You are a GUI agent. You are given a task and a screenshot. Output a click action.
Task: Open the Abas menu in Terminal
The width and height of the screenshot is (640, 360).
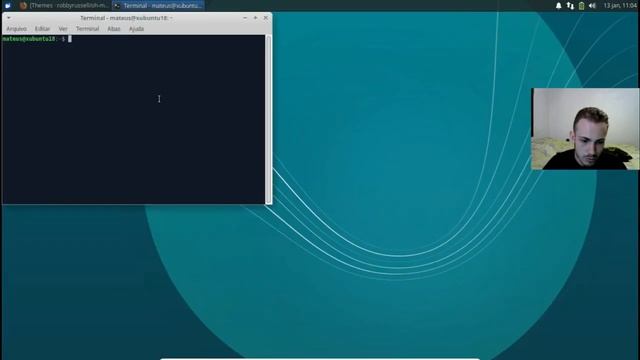pos(114,29)
